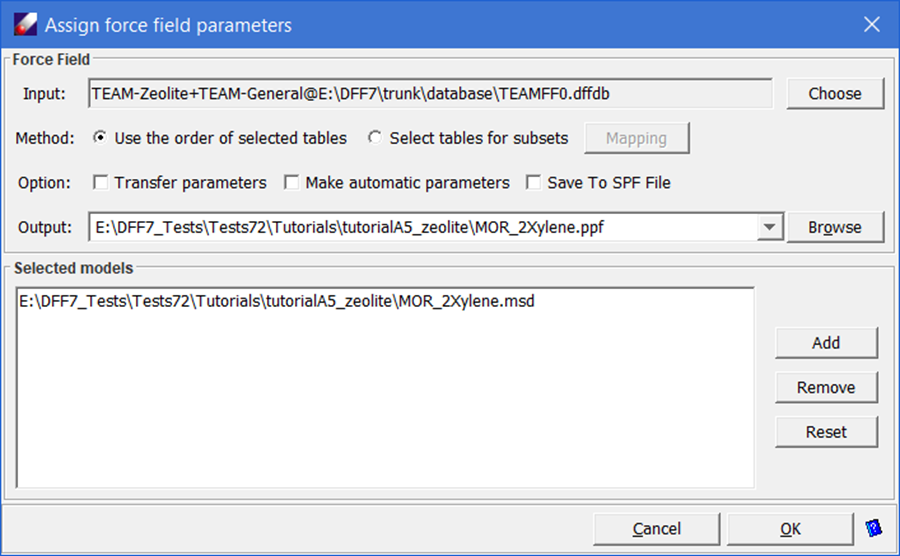Viewport: 900px width, 556px height.
Task: Browse for the output file
Action: tap(835, 227)
